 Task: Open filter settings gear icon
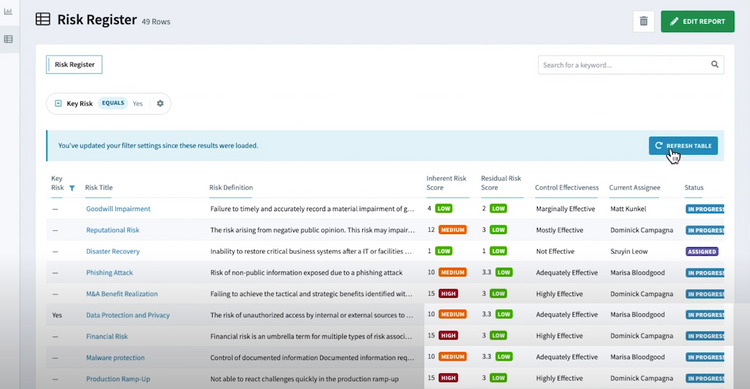tap(160, 103)
